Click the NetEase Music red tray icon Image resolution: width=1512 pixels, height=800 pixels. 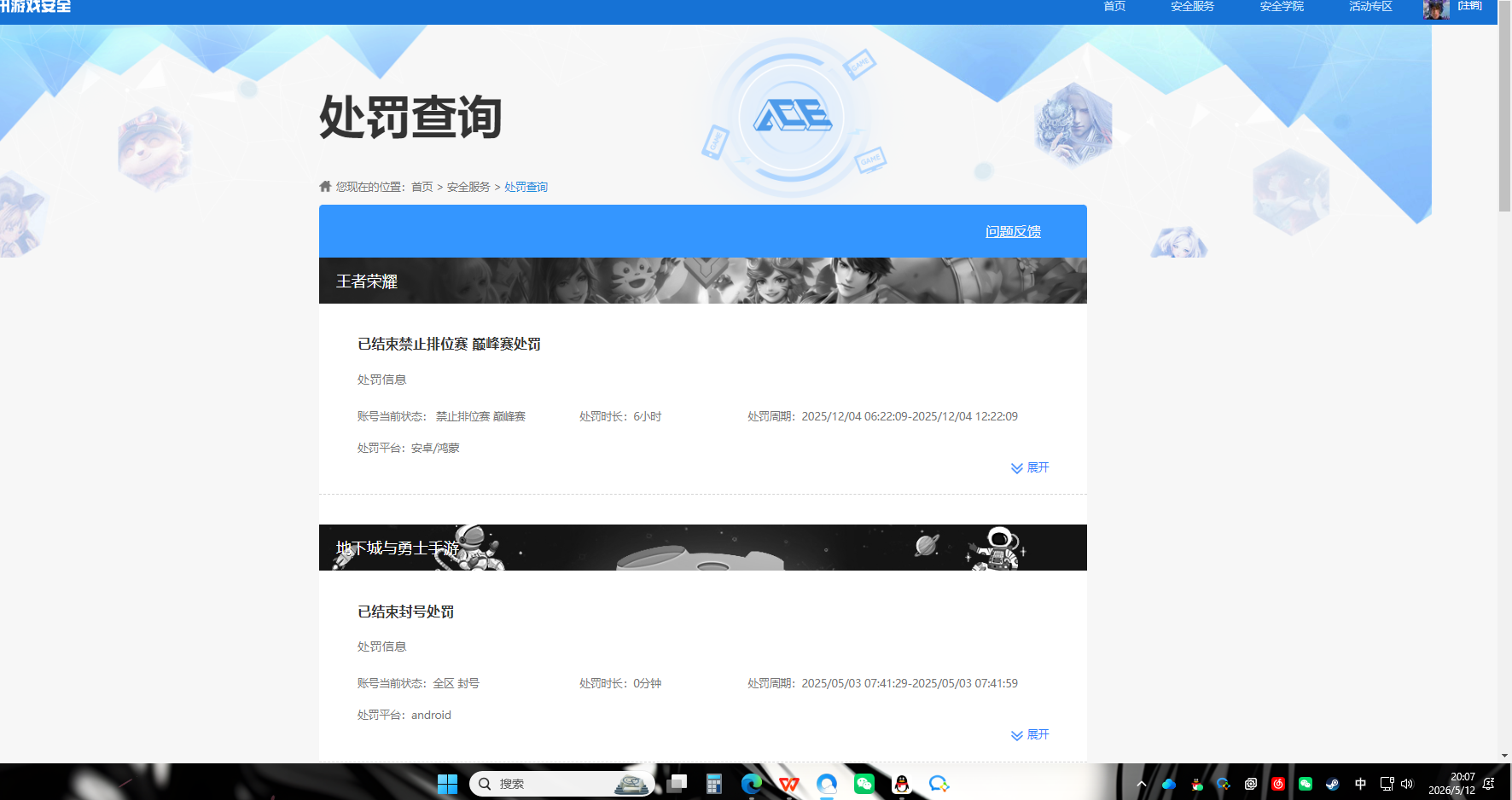point(1278,784)
